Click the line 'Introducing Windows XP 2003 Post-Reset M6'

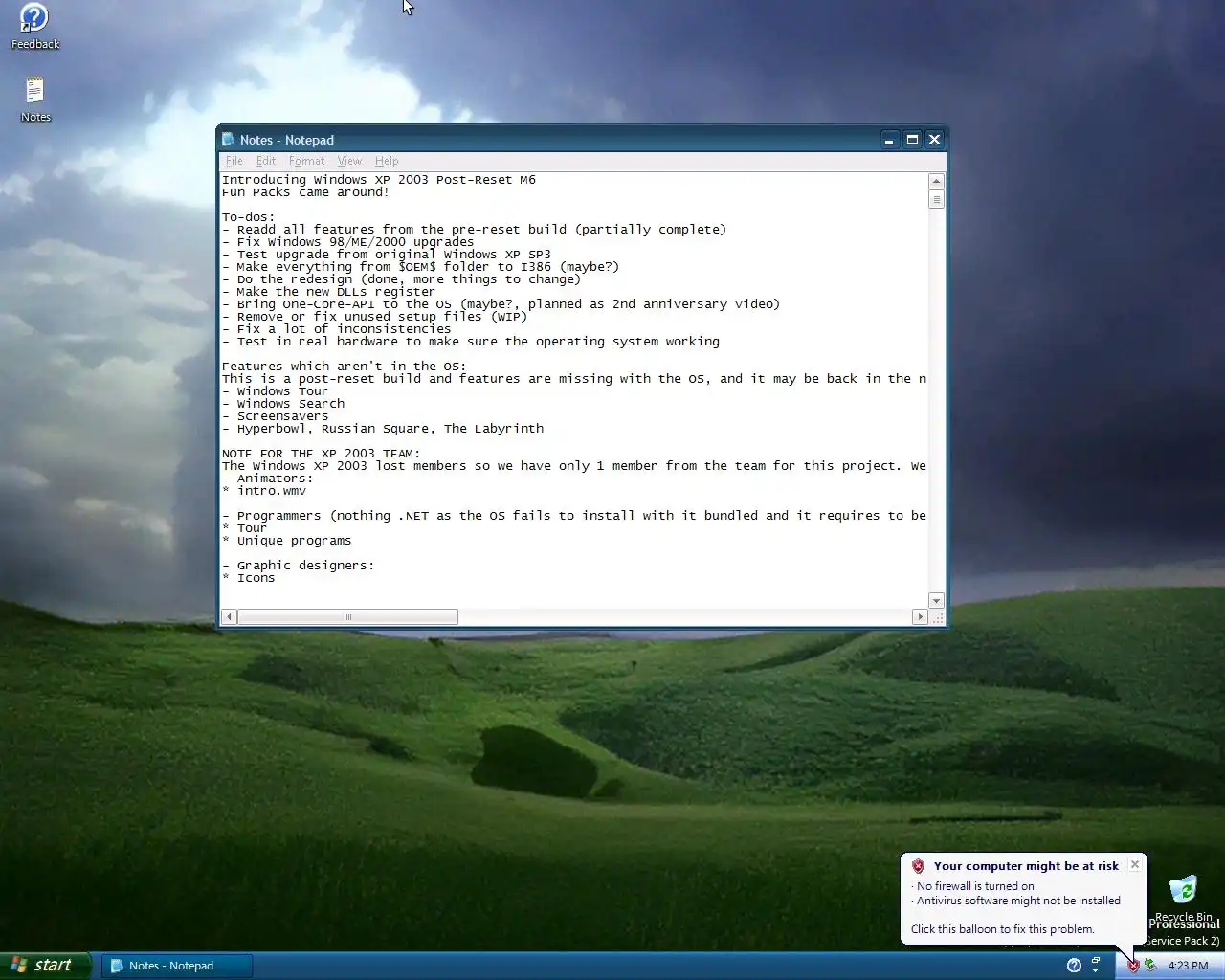(379, 180)
